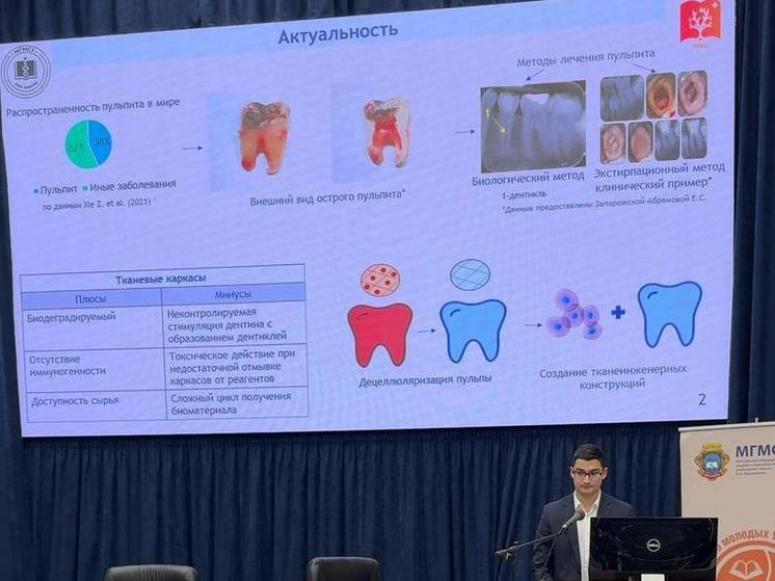Open the clinical example photo grid
This screenshot has height=581, width=775.
click(x=654, y=115)
